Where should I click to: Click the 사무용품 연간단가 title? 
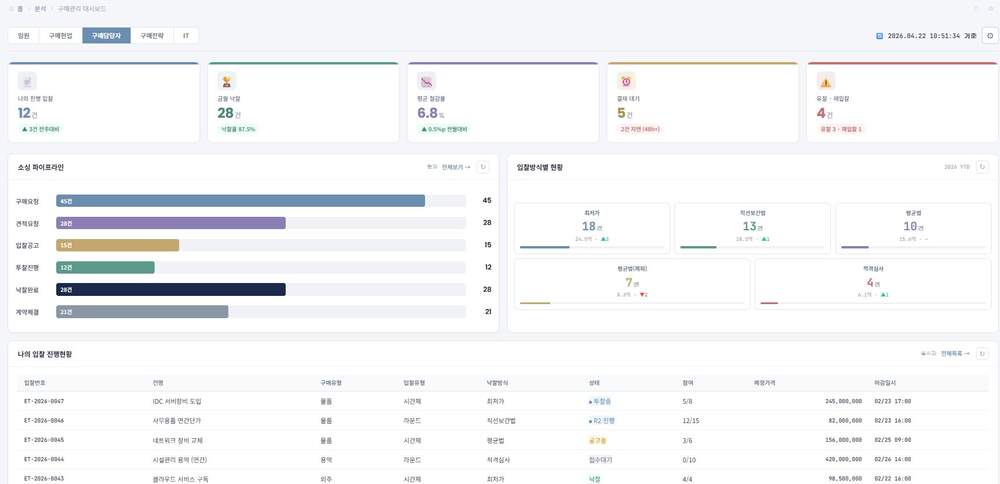pyautogui.click(x=177, y=421)
